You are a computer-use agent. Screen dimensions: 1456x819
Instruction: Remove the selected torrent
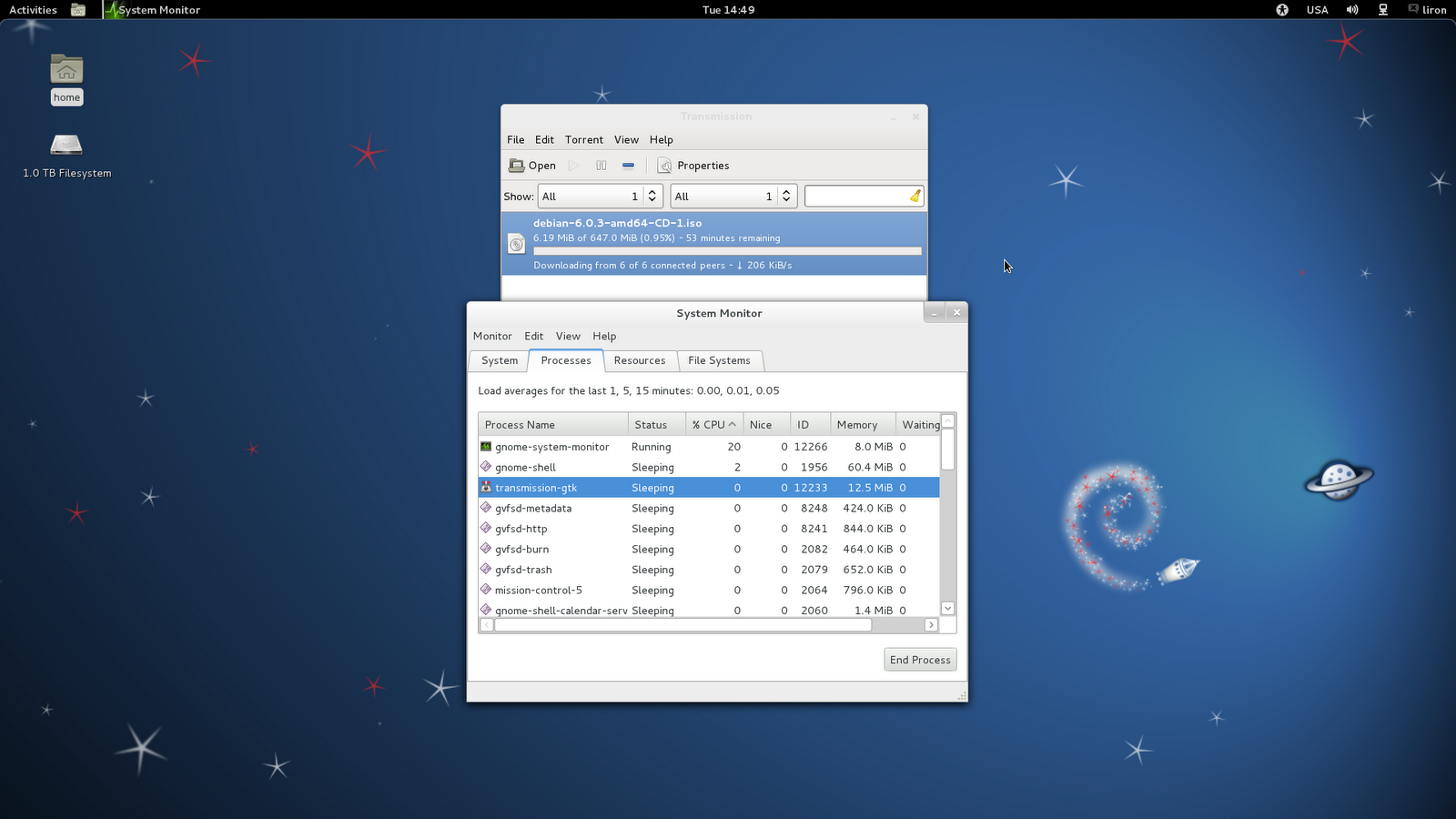click(x=628, y=166)
